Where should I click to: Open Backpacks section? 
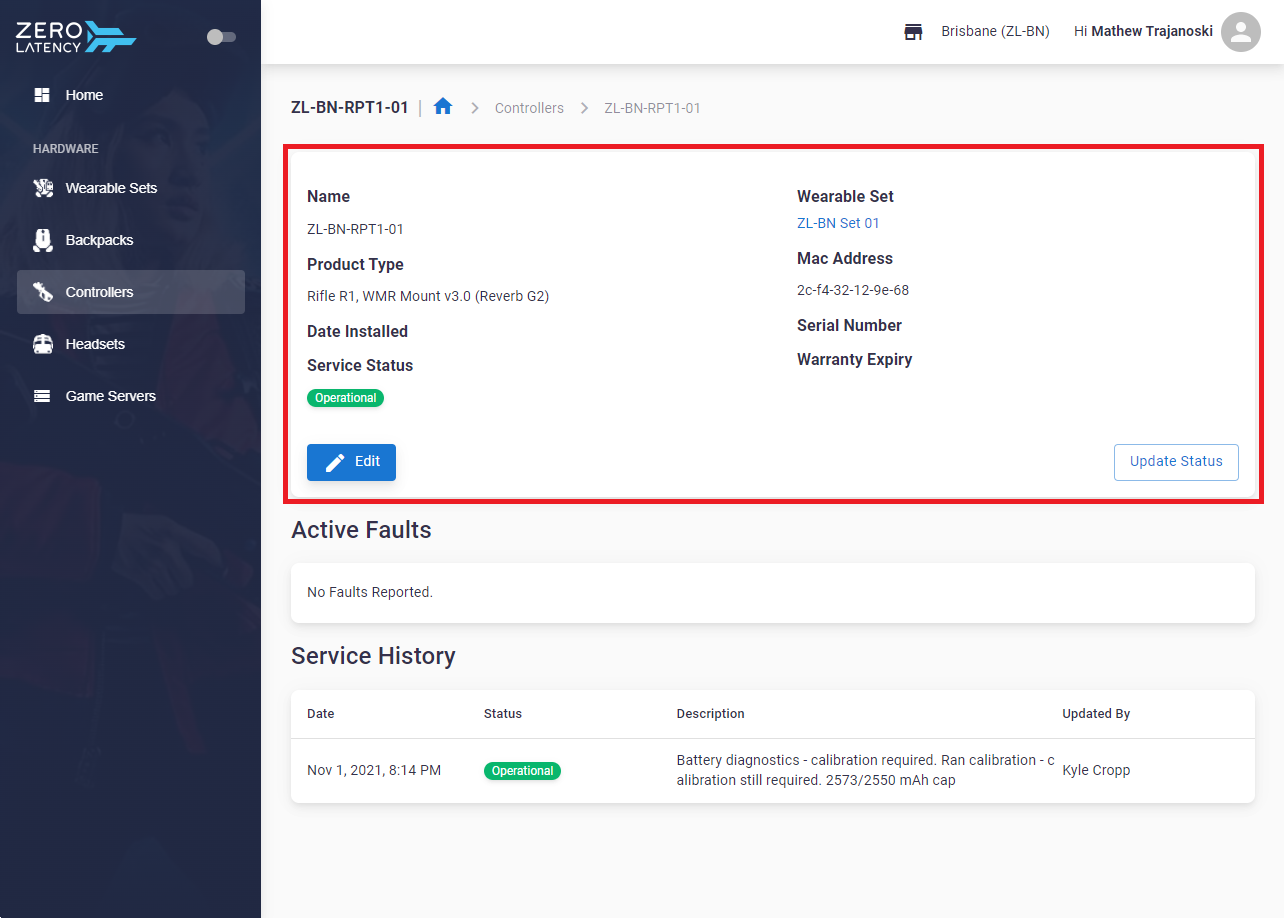click(131, 240)
